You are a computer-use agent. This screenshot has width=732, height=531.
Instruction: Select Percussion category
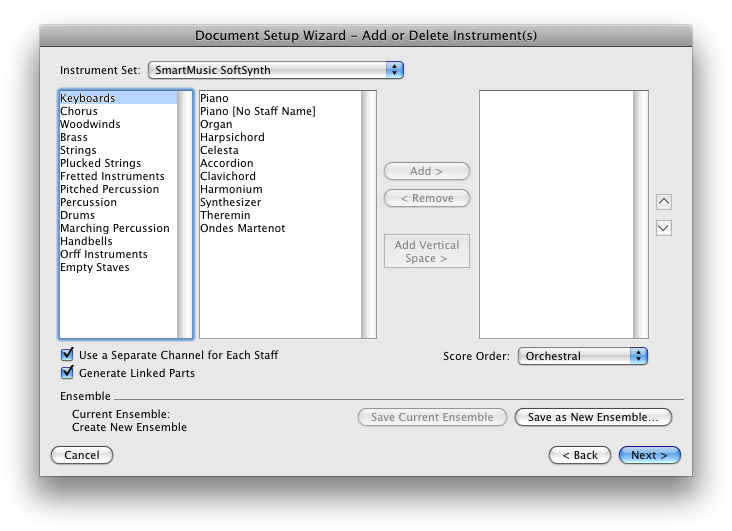click(119, 202)
